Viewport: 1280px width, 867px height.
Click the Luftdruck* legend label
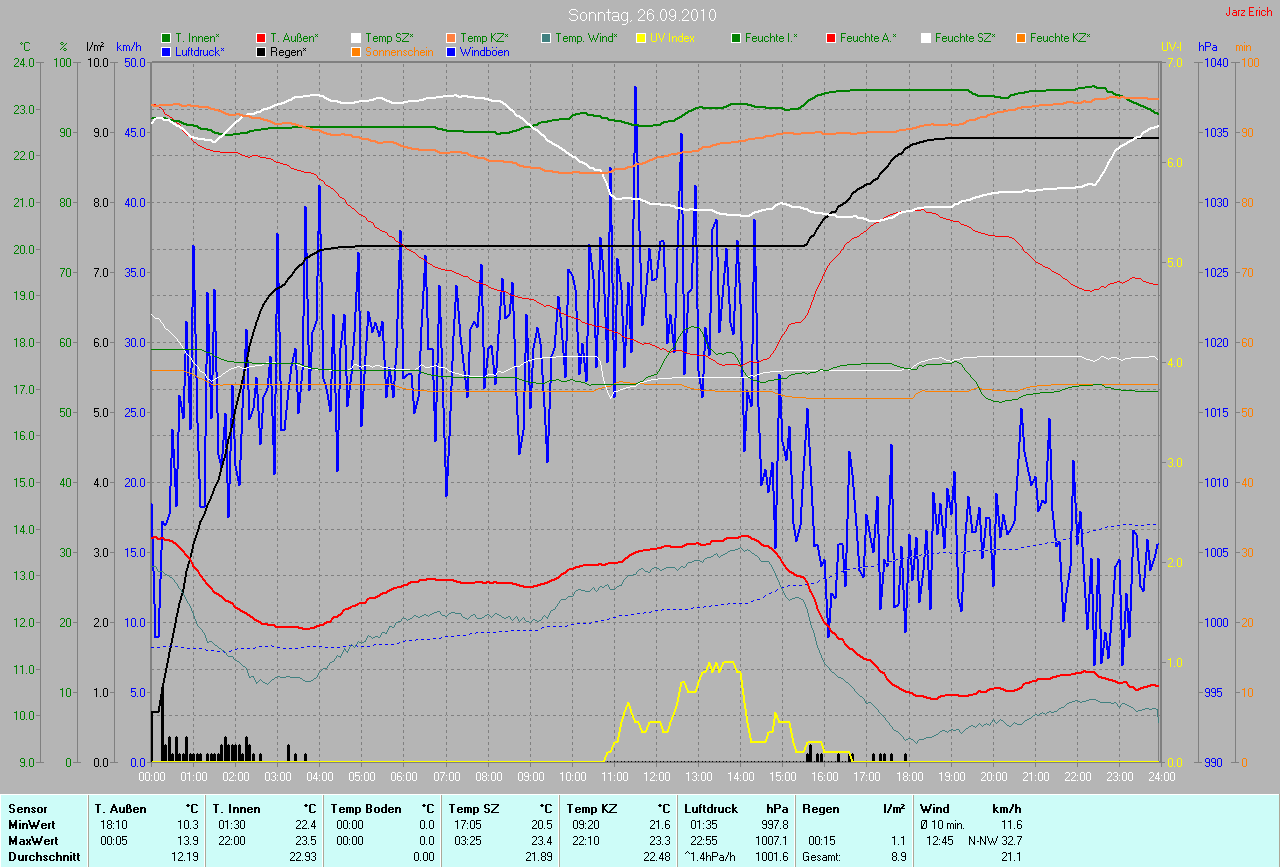(200, 51)
